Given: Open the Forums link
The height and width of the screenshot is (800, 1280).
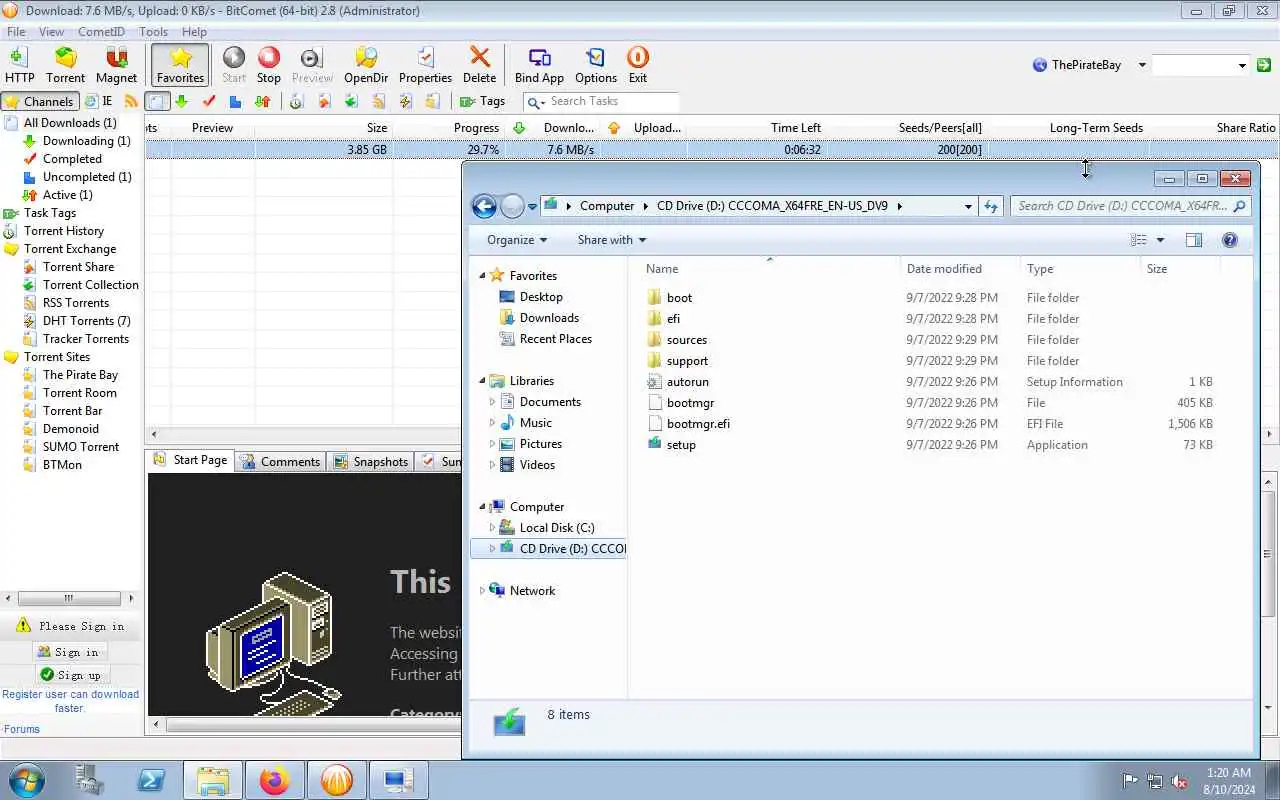Looking at the screenshot, I should point(22,729).
